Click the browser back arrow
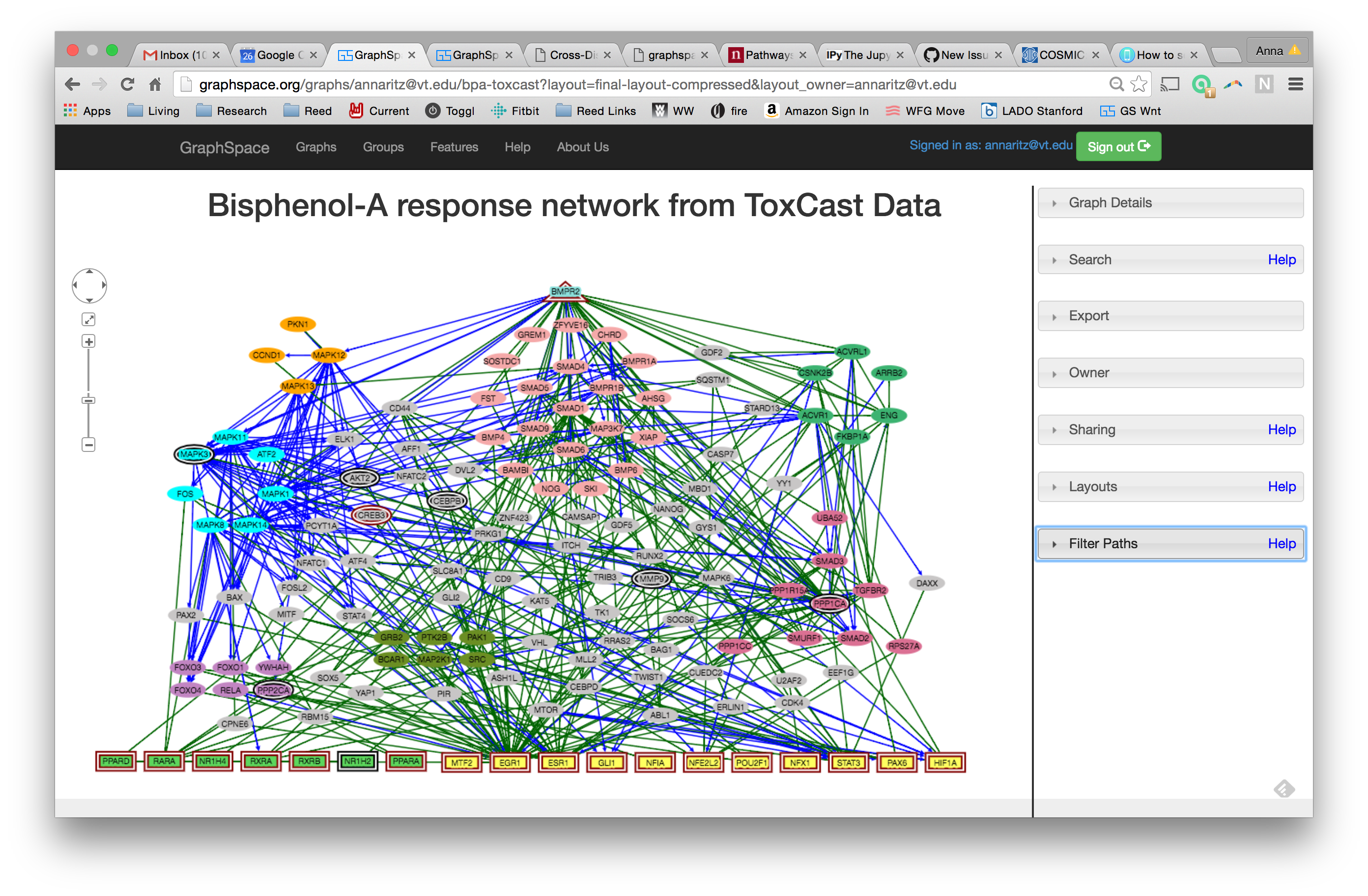This screenshot has width=1368, height=896. (x=73, y=85)
